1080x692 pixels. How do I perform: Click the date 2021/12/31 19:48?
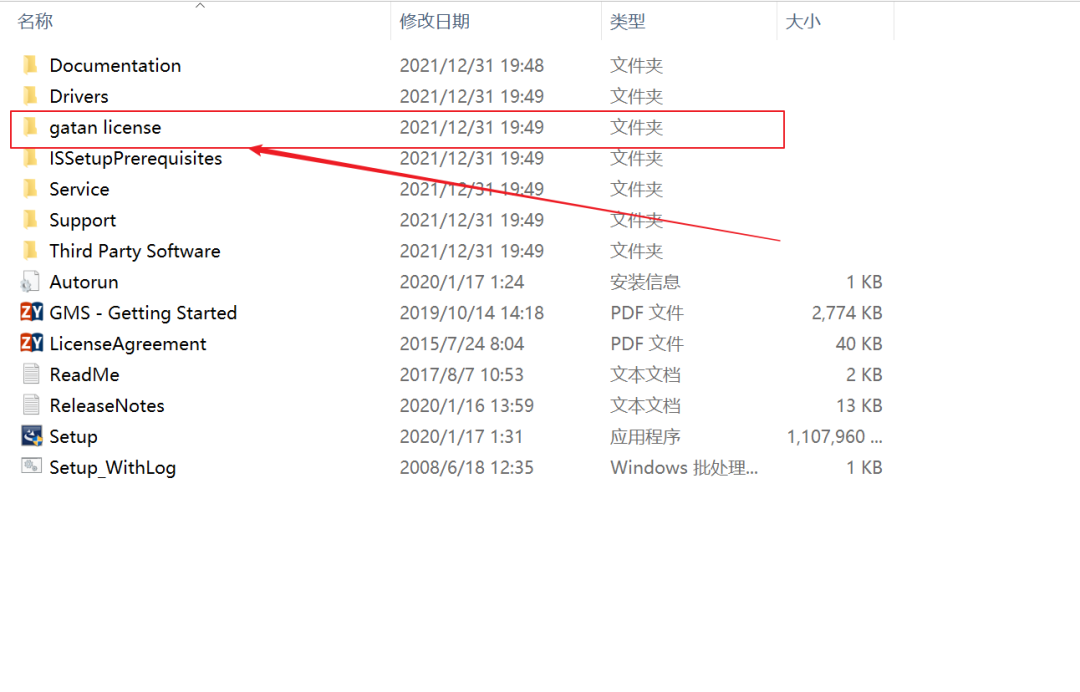(x=472, y=65)
